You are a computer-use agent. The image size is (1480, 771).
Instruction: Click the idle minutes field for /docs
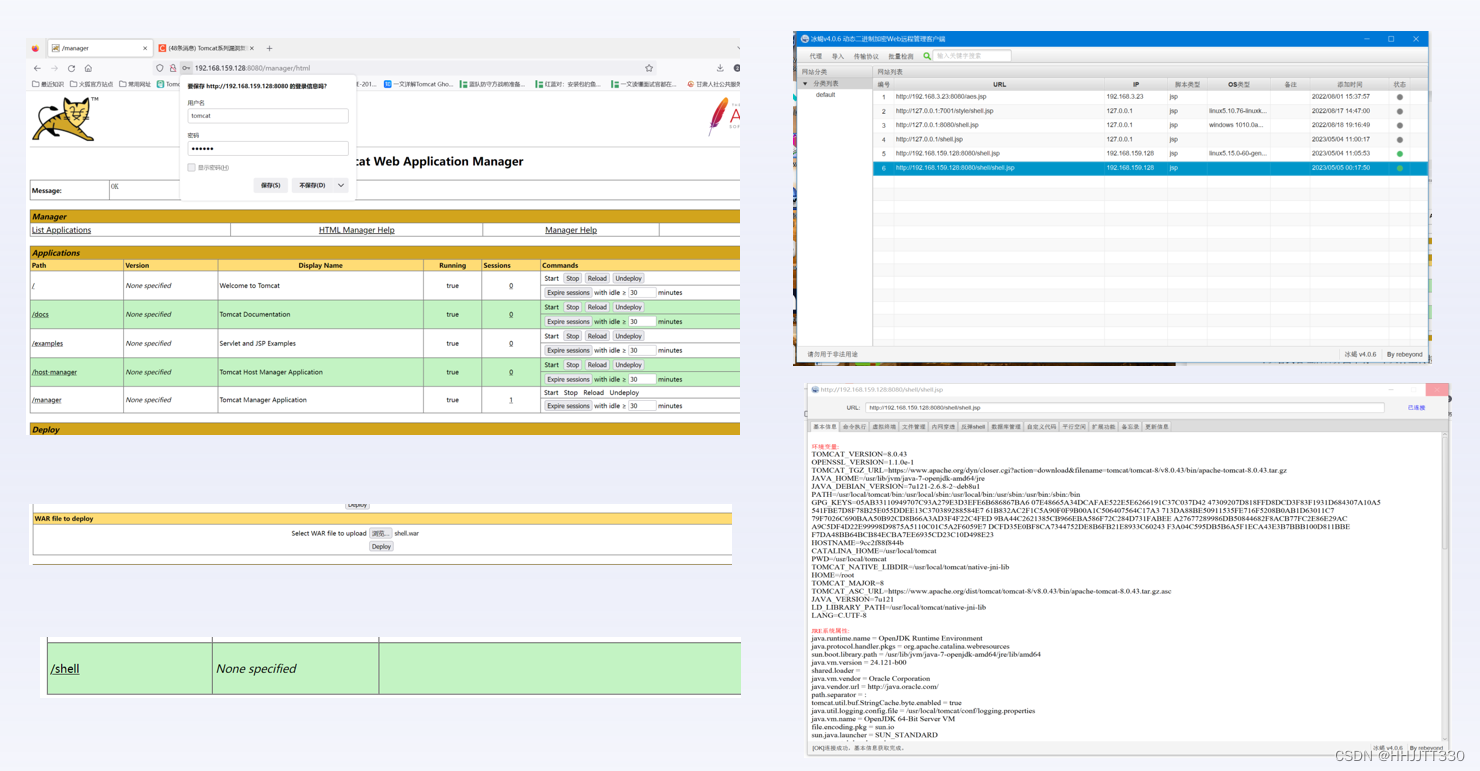click(x=641, y=322)
